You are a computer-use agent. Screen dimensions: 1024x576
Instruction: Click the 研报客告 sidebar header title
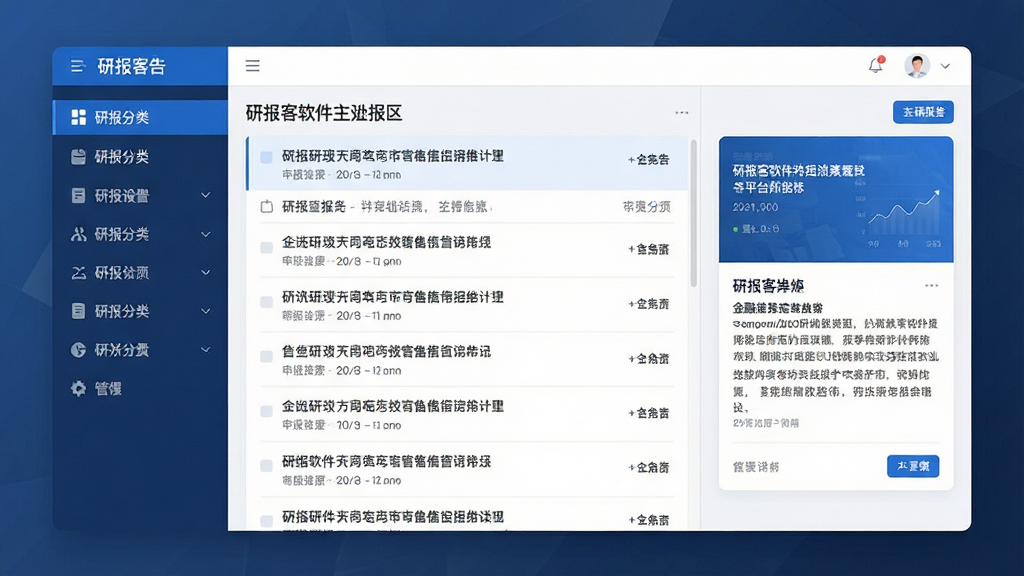click(x=131, y=66)
